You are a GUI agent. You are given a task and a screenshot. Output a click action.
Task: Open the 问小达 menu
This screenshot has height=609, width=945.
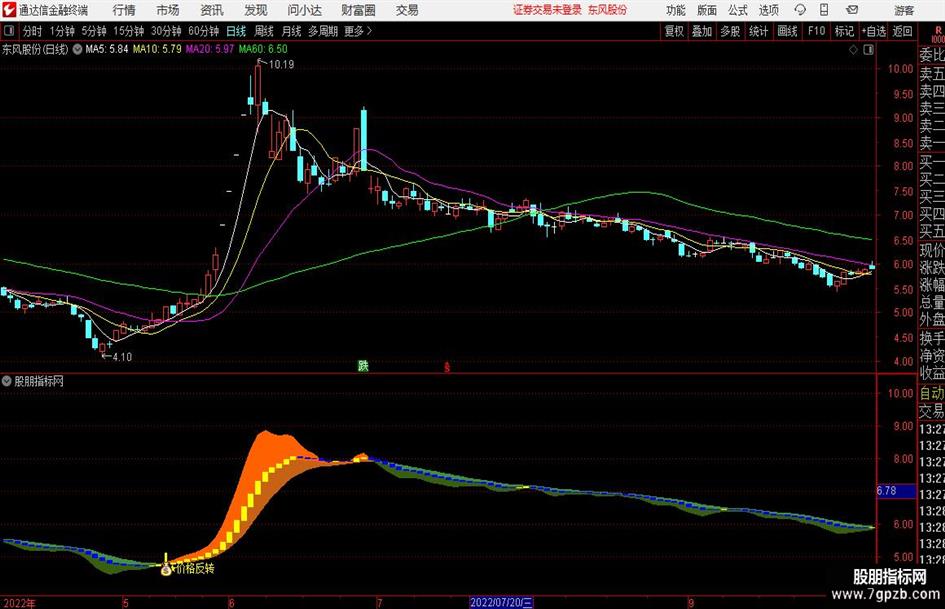(304, 10)
